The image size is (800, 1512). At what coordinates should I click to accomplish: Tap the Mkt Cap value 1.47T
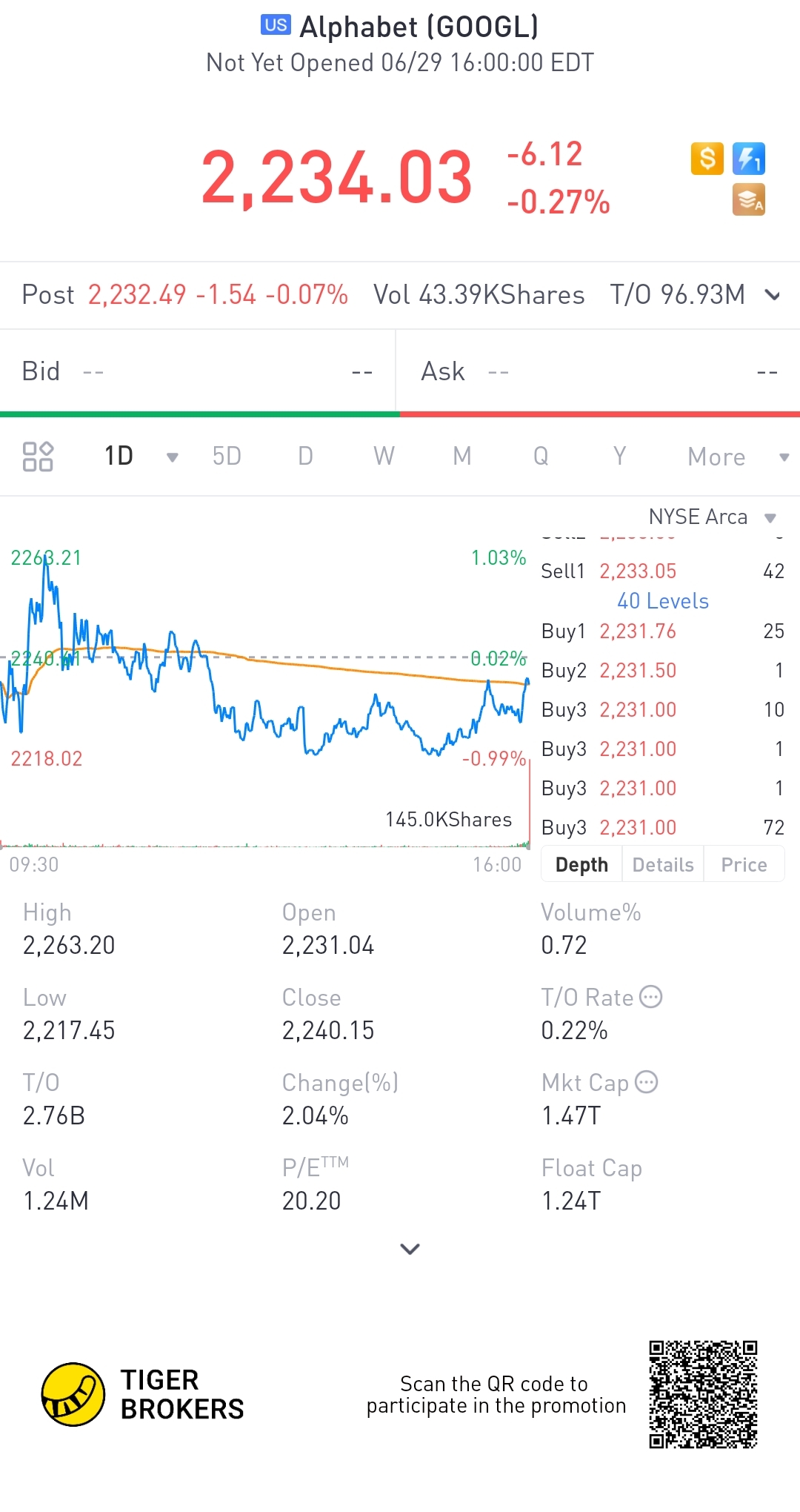(571, 1115)
